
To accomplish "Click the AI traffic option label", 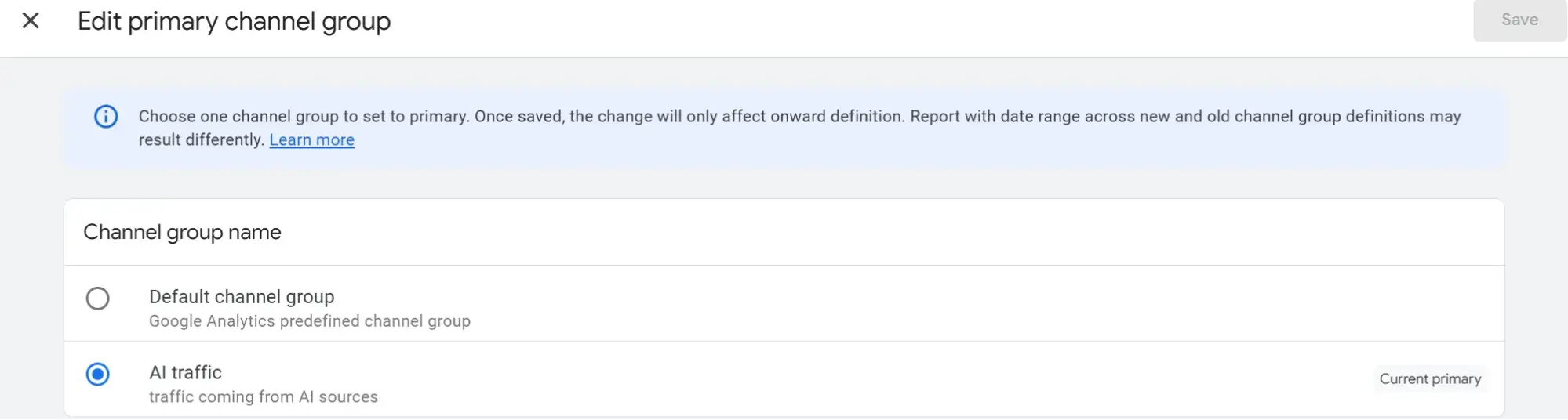I will tap(186, 373).
